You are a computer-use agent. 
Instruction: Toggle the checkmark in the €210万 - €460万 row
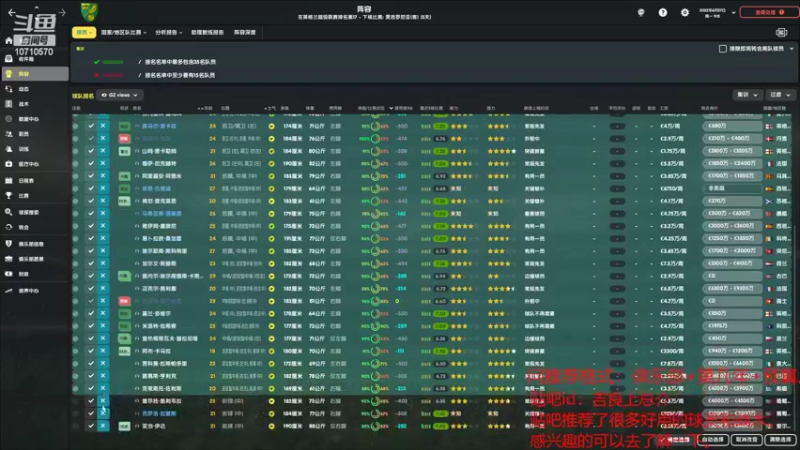(91, 138)
